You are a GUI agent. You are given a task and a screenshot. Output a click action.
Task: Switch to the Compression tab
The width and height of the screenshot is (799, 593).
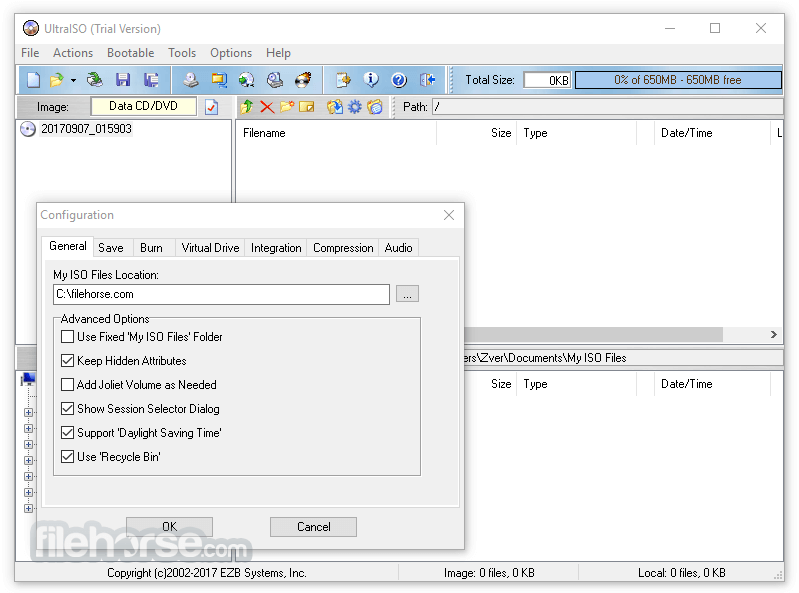(x=343, y=248)
